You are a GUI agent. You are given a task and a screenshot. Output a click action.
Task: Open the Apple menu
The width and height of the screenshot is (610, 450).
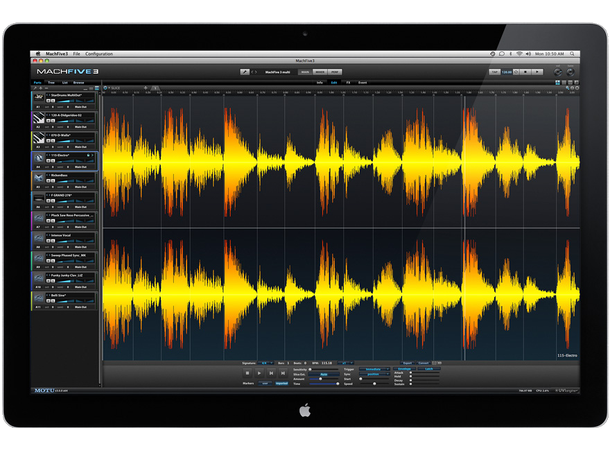pyautogui.click(x=38, y=54)
